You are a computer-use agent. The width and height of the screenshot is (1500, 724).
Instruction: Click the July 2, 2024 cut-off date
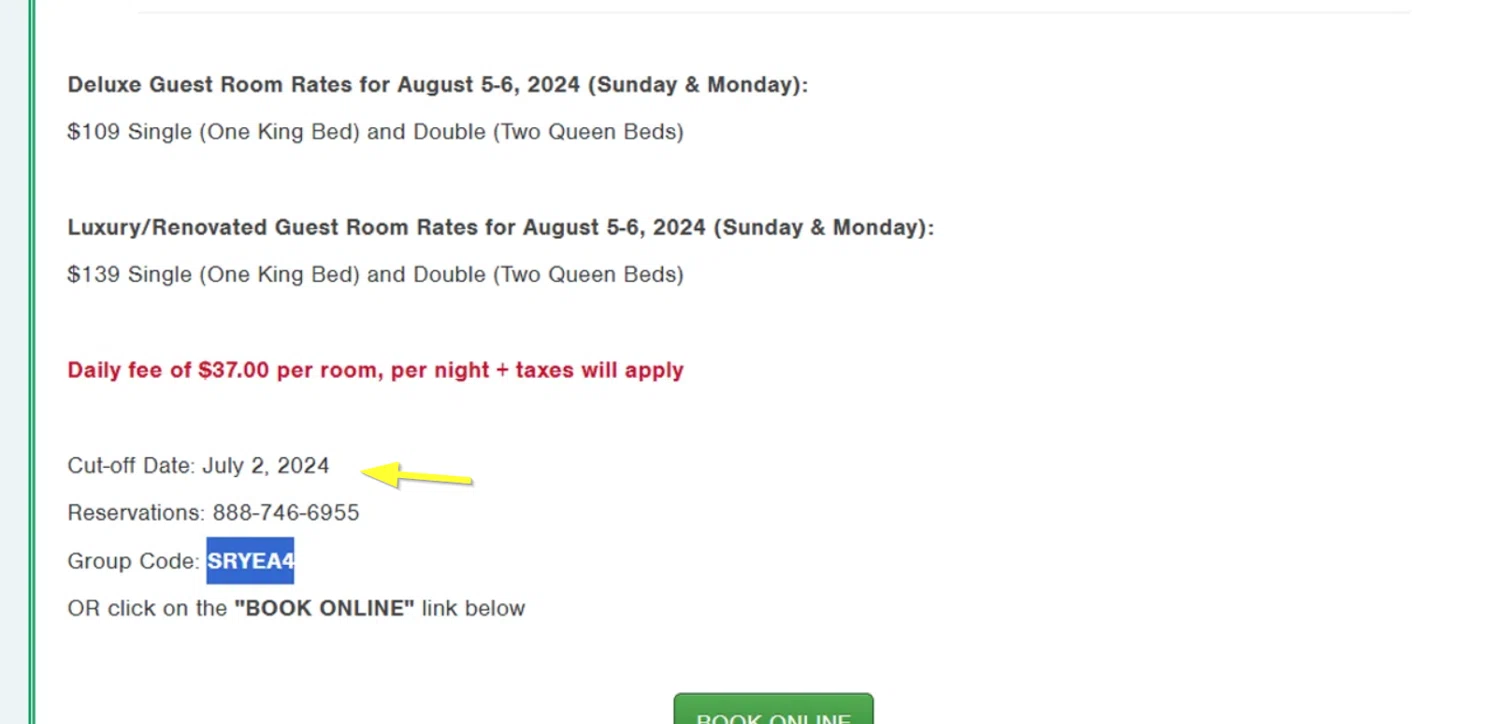tap(265, 466)
